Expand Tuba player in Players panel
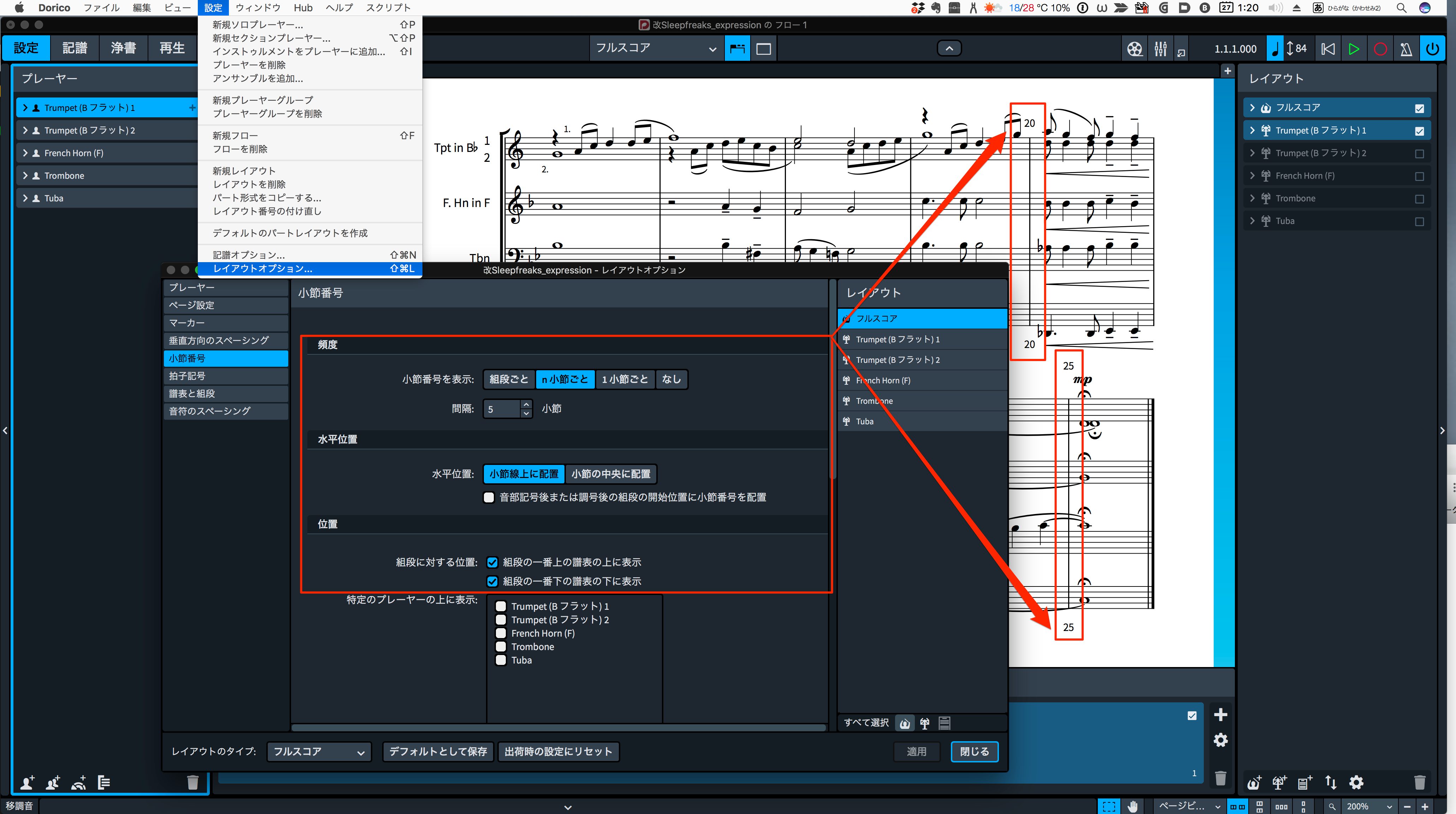 25,199
